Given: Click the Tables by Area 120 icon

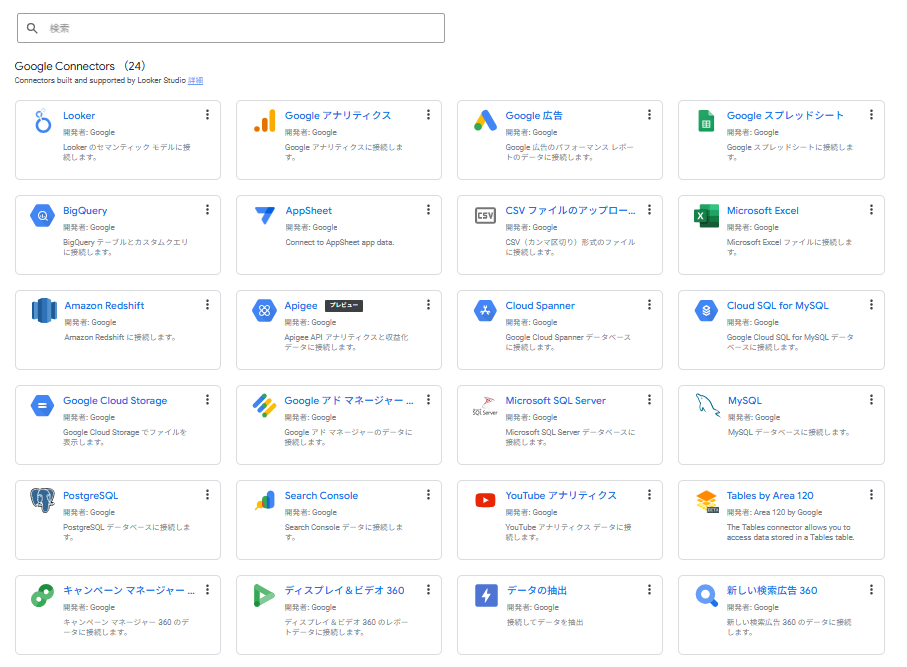Looking at the screenshot, I should (707, 501).
